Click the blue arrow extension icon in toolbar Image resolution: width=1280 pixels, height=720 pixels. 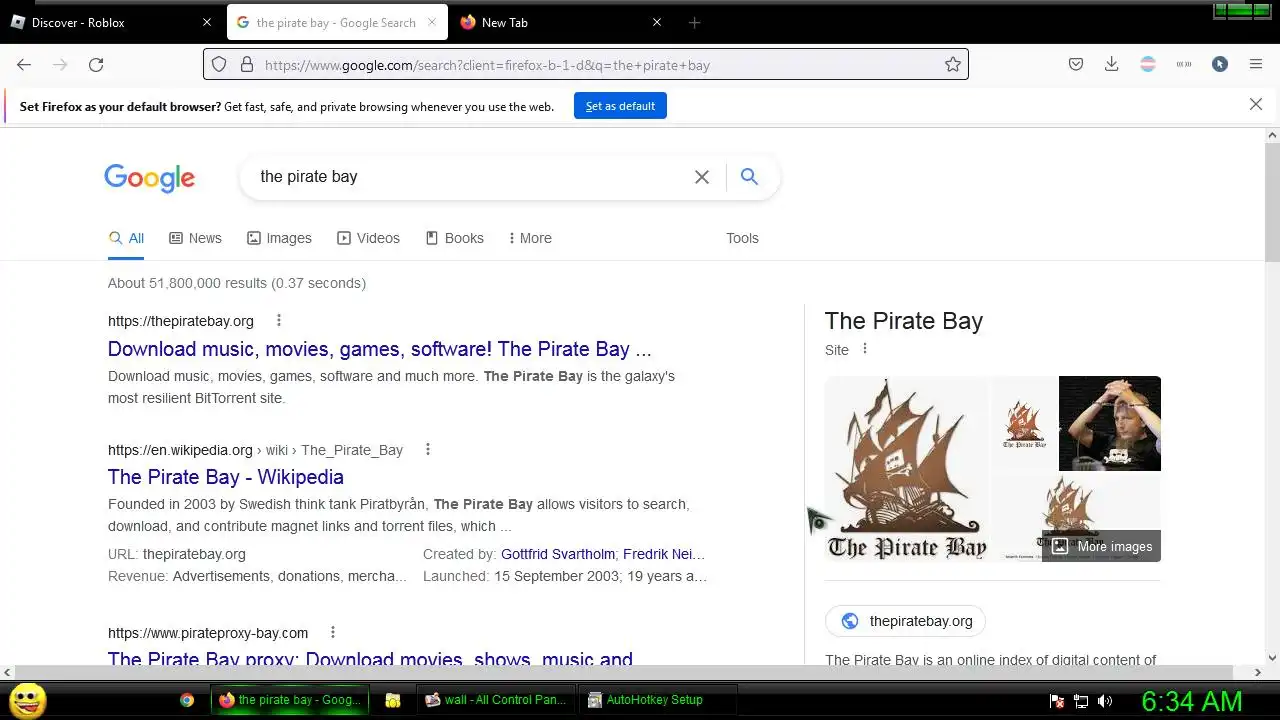click(1220, 64)
